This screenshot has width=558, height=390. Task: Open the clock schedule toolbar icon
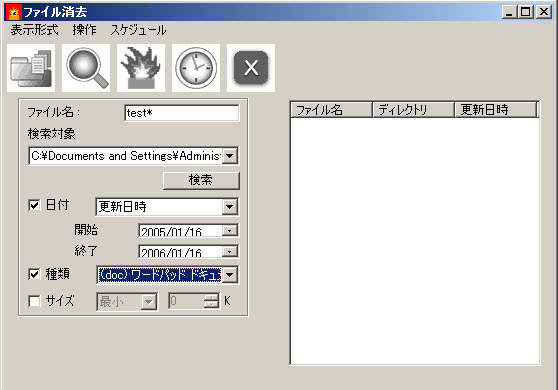pyautogui.click(x=196, y=68)
